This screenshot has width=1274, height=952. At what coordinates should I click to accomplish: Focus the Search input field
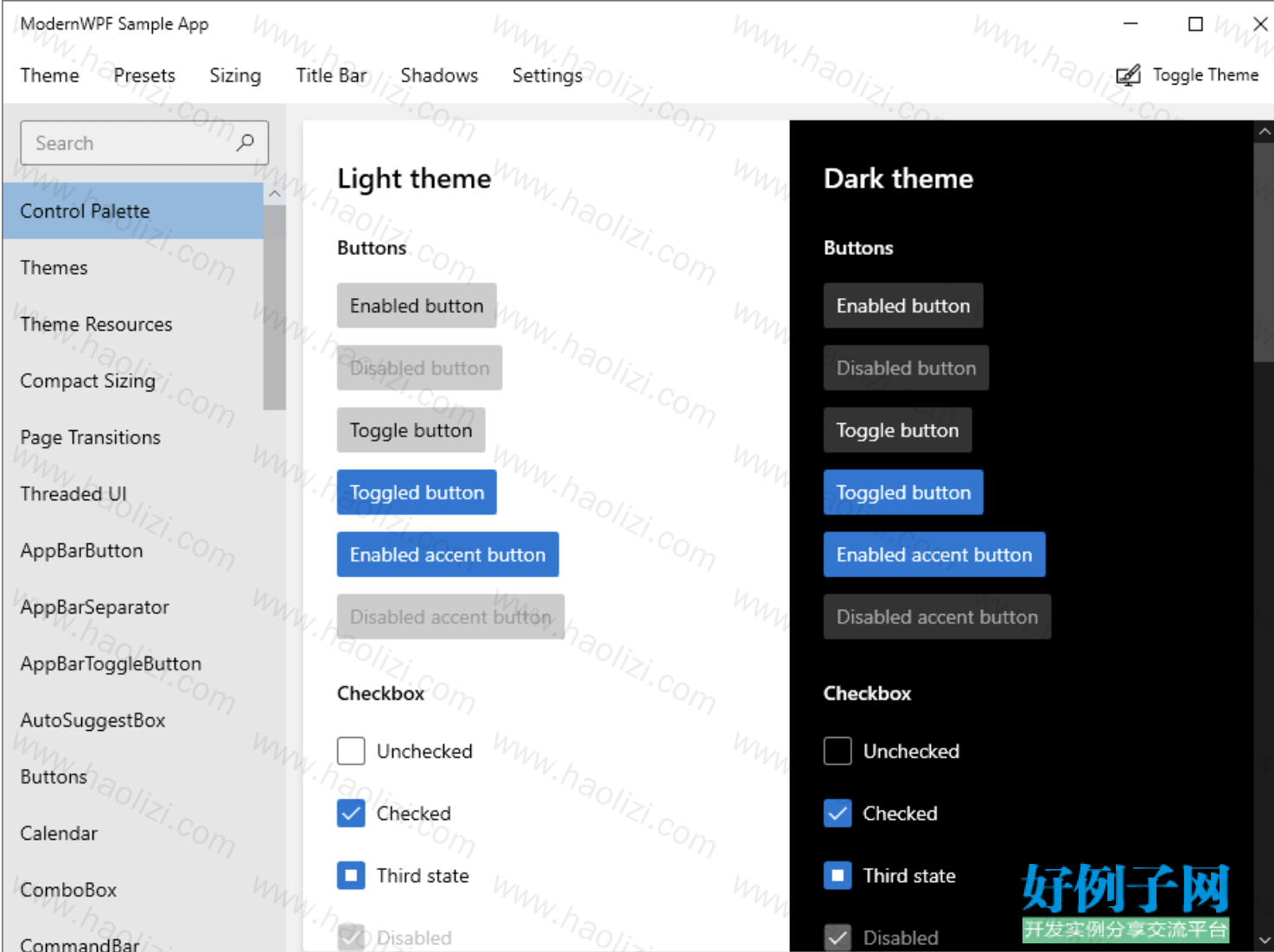coord(144,143)
